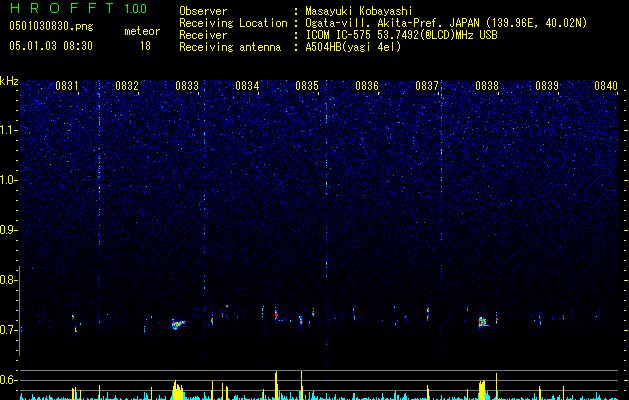Click the 0835 time marker
The image size is (629, 400).
pos(307,86)
